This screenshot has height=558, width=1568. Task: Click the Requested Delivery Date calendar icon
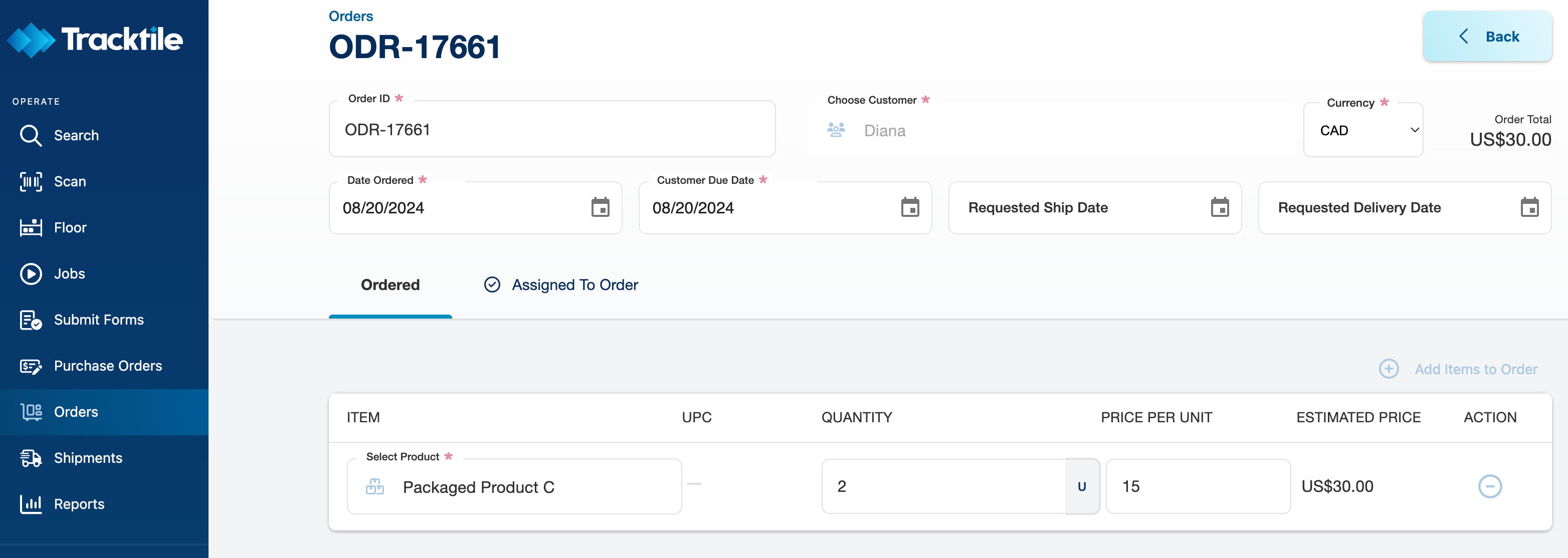click(1529, 207)
